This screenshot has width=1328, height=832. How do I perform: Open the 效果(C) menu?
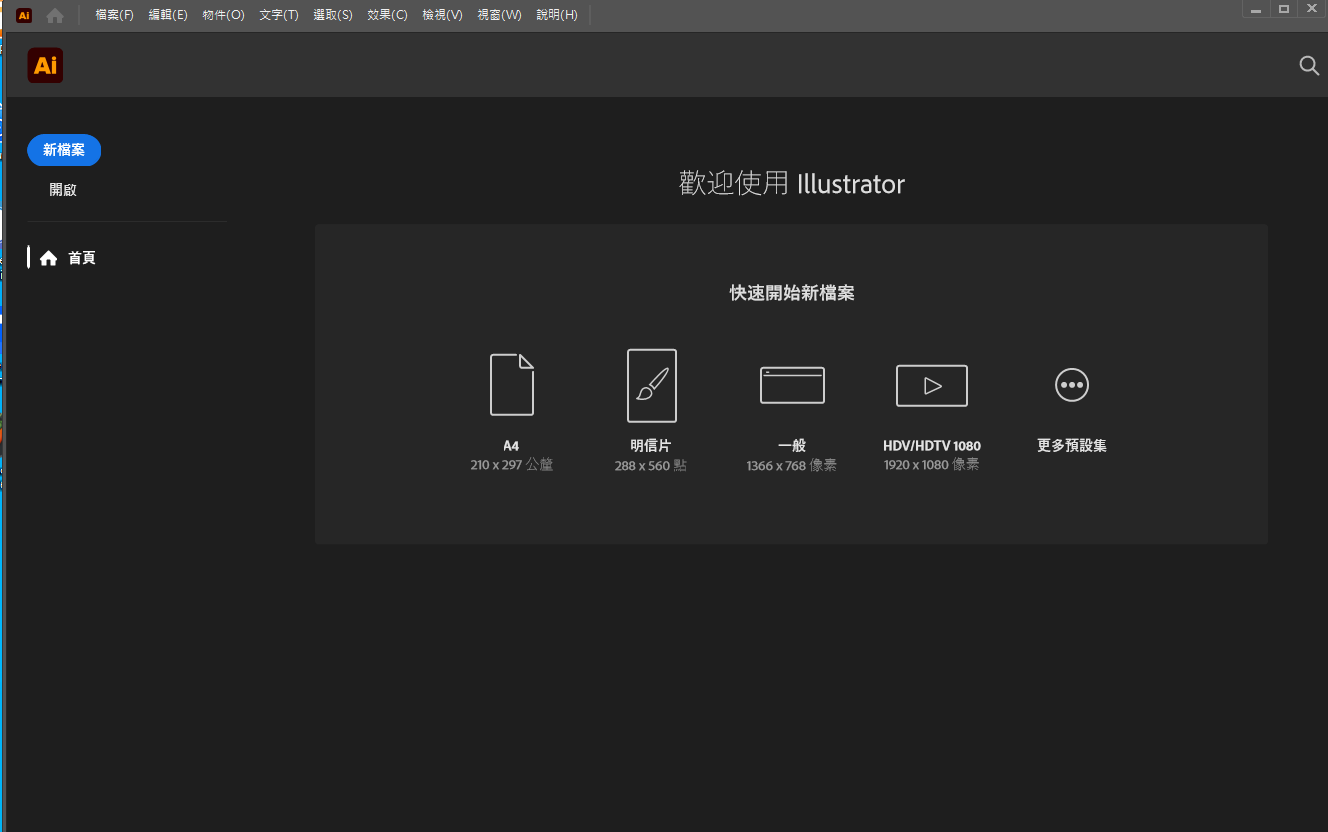[387, 15]
